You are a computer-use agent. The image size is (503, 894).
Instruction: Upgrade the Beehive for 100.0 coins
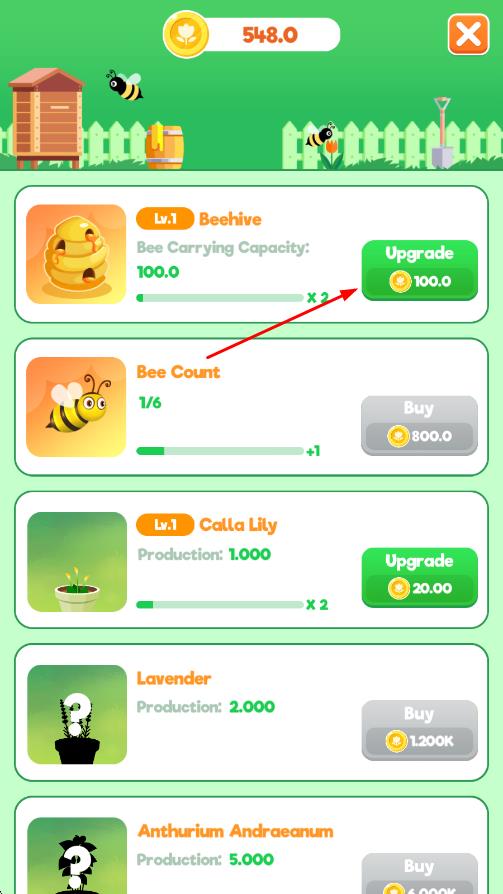pos(420,270)
